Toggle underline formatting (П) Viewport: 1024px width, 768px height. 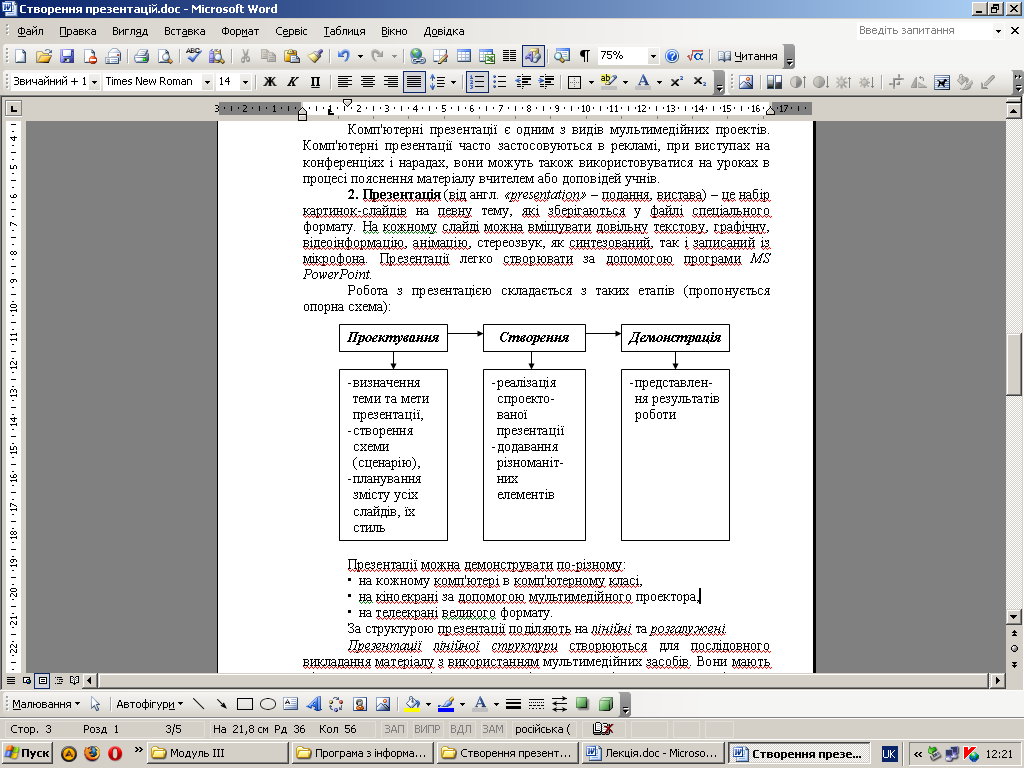click(315, 82)
